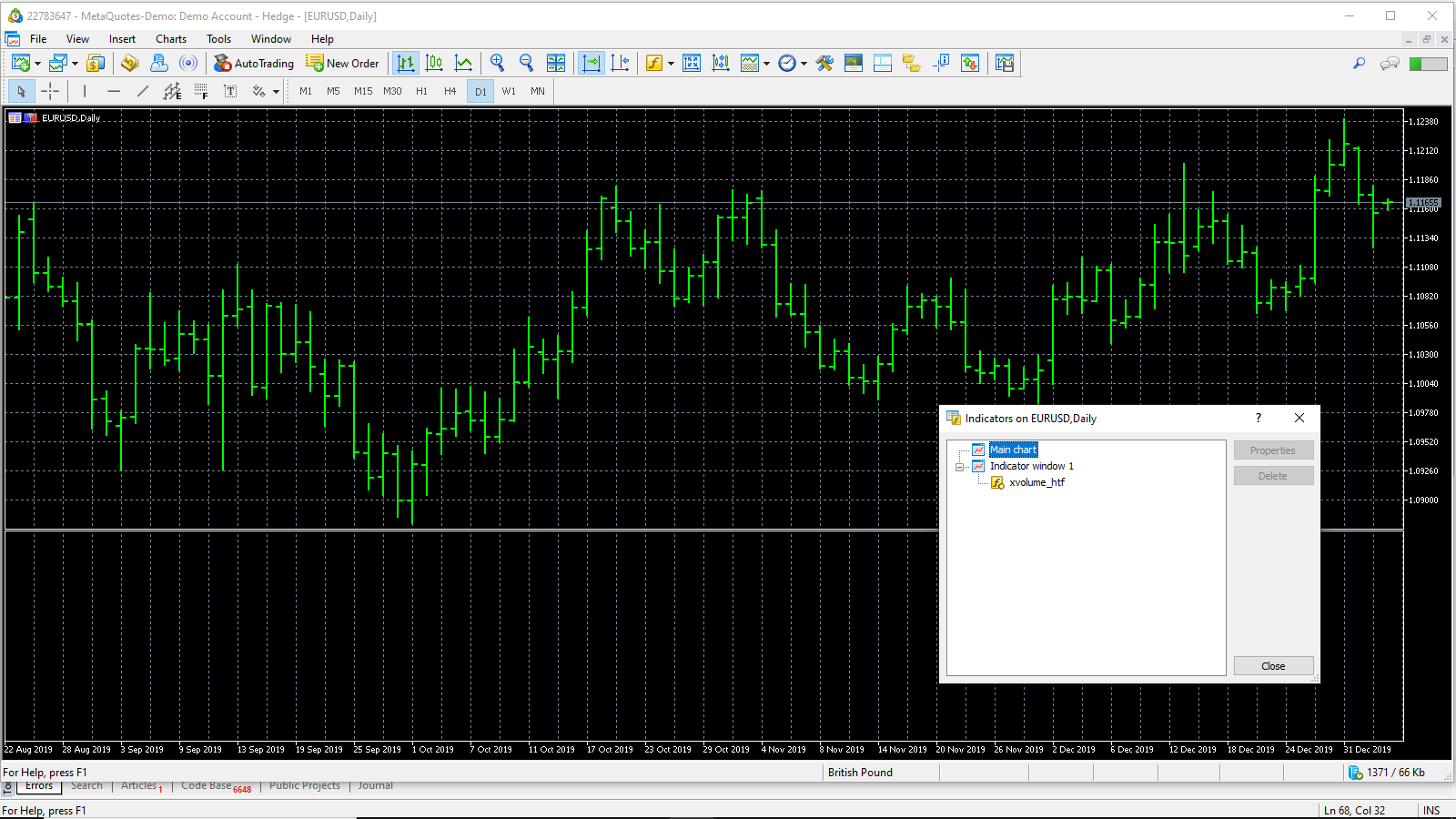Click the New Order button

click(x=342, y=63)
